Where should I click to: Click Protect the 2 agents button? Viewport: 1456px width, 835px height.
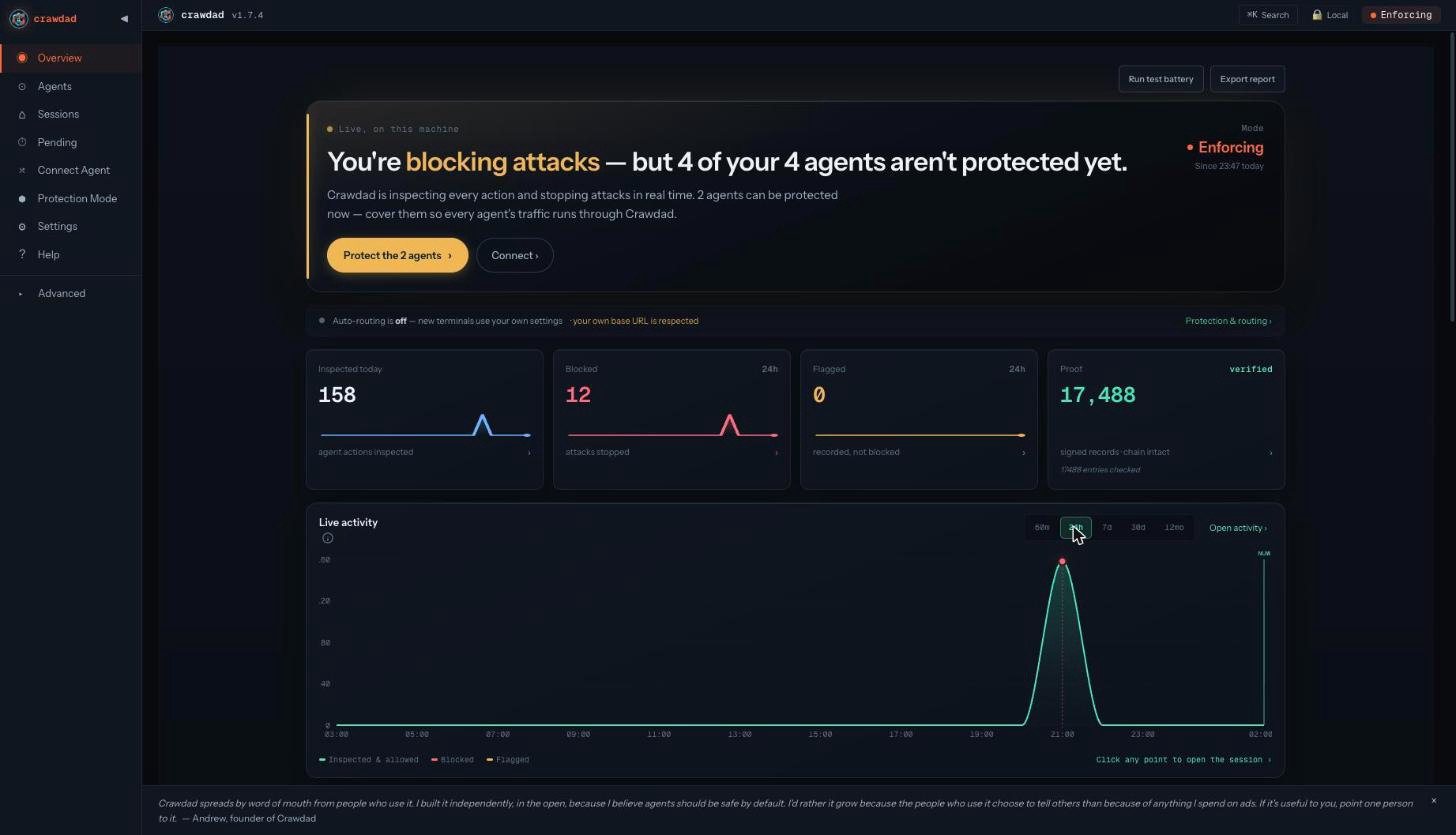pyautogui.click(x=397, y=255)
